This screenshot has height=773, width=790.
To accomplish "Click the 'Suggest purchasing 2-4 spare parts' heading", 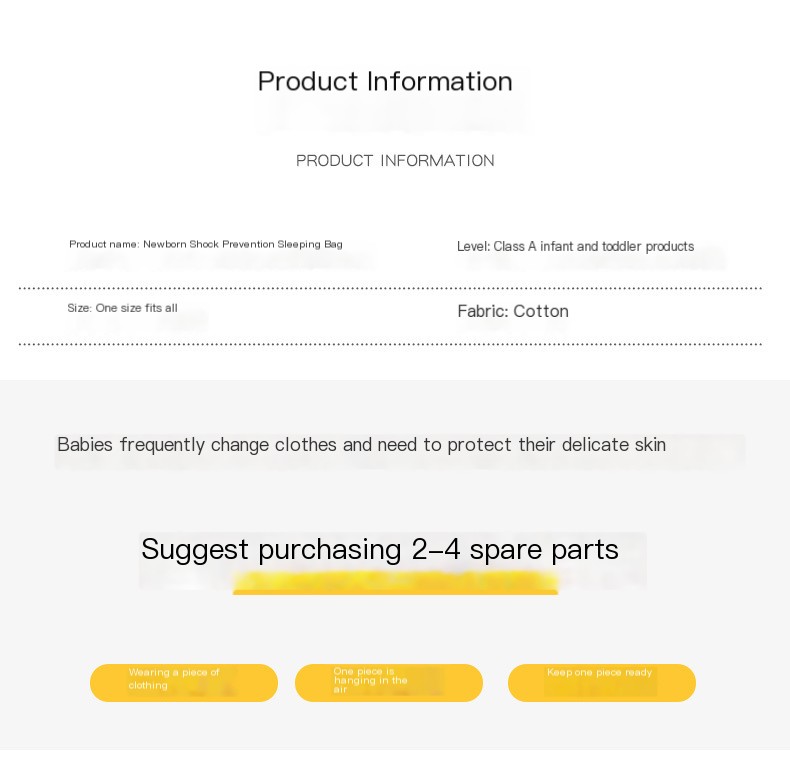I will (379, 550).
